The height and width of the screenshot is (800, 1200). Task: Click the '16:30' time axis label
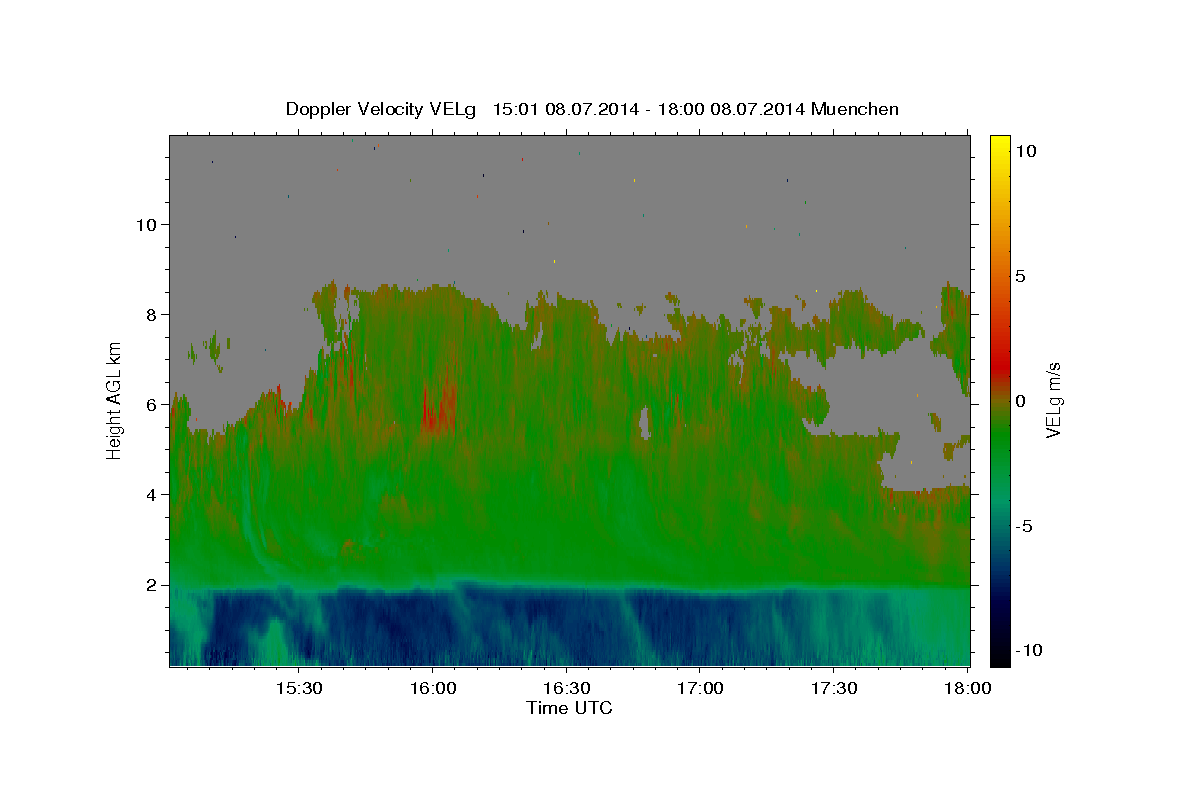click(x=566, y=688)
